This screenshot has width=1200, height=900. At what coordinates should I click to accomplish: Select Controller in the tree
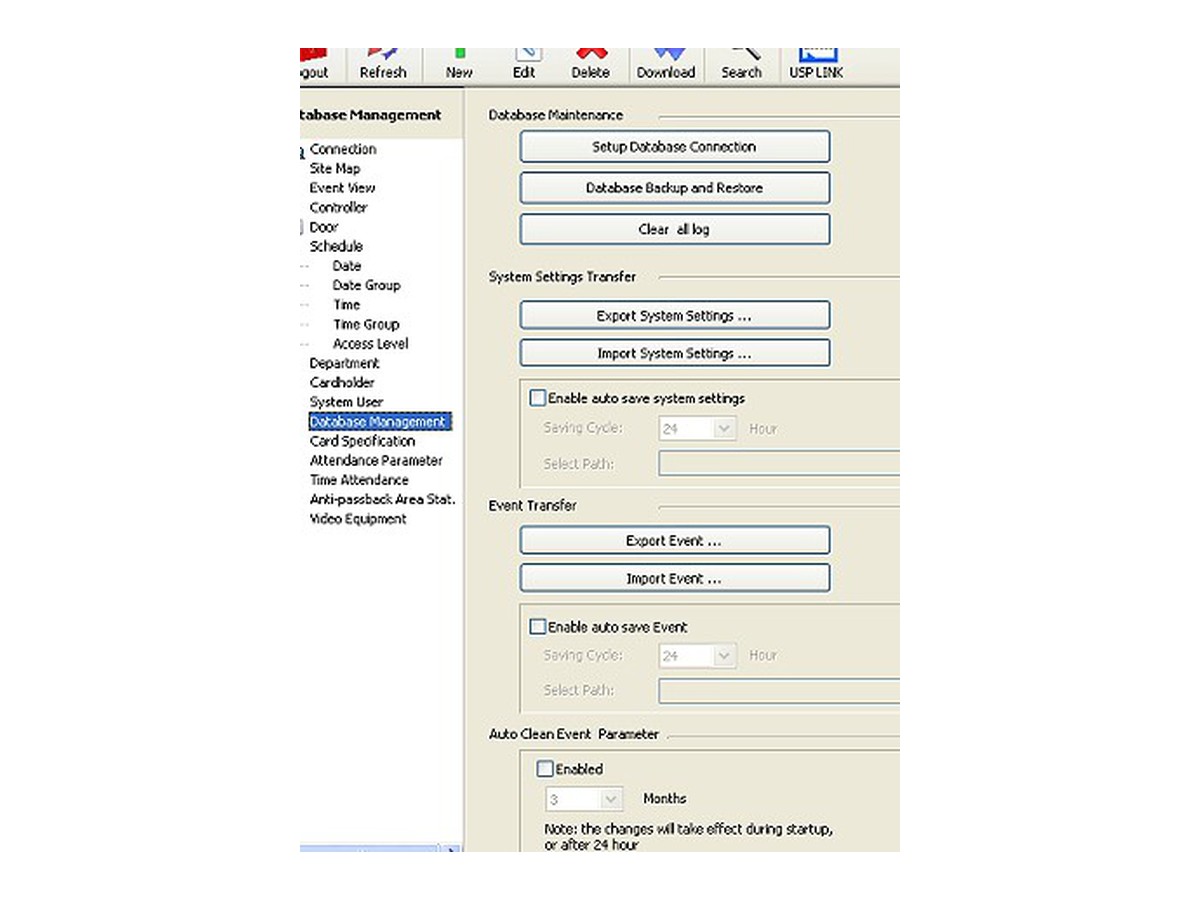point(339,207)
